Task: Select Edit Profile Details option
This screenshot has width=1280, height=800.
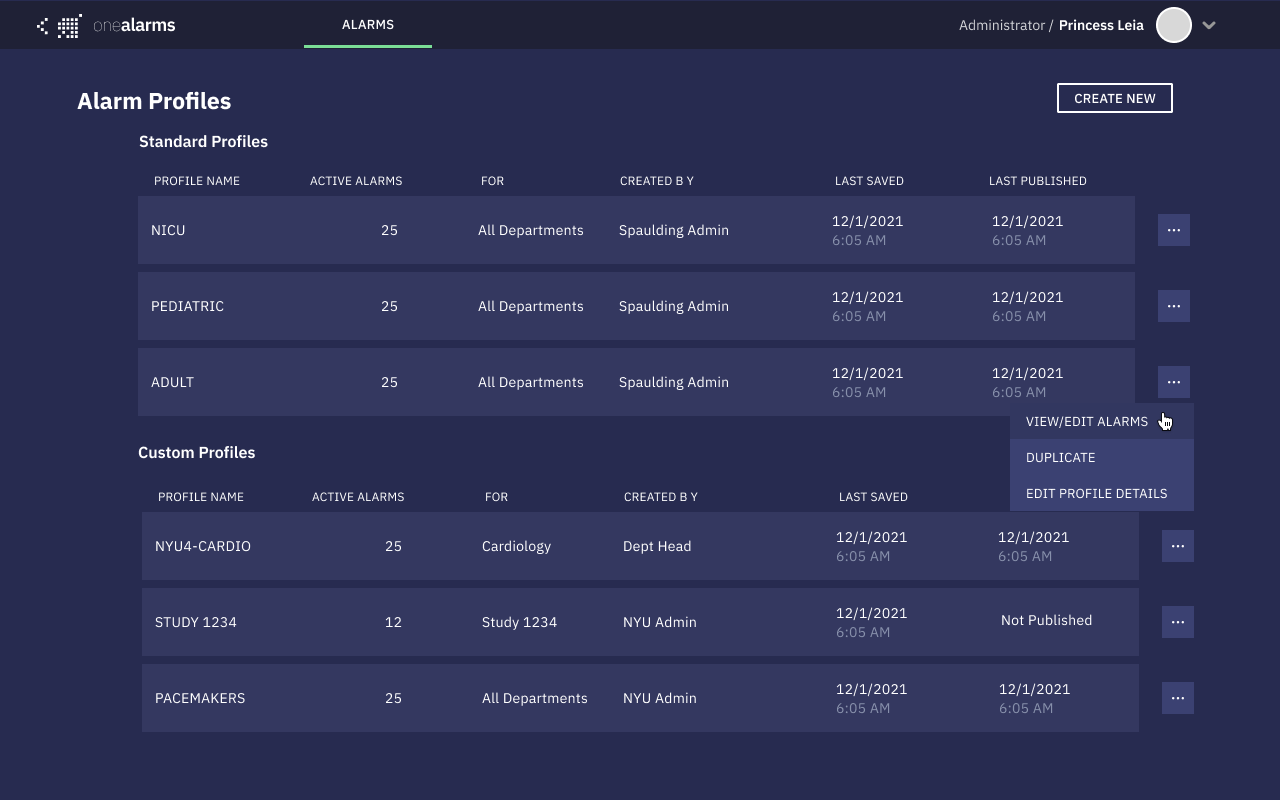Action: 1096,494
